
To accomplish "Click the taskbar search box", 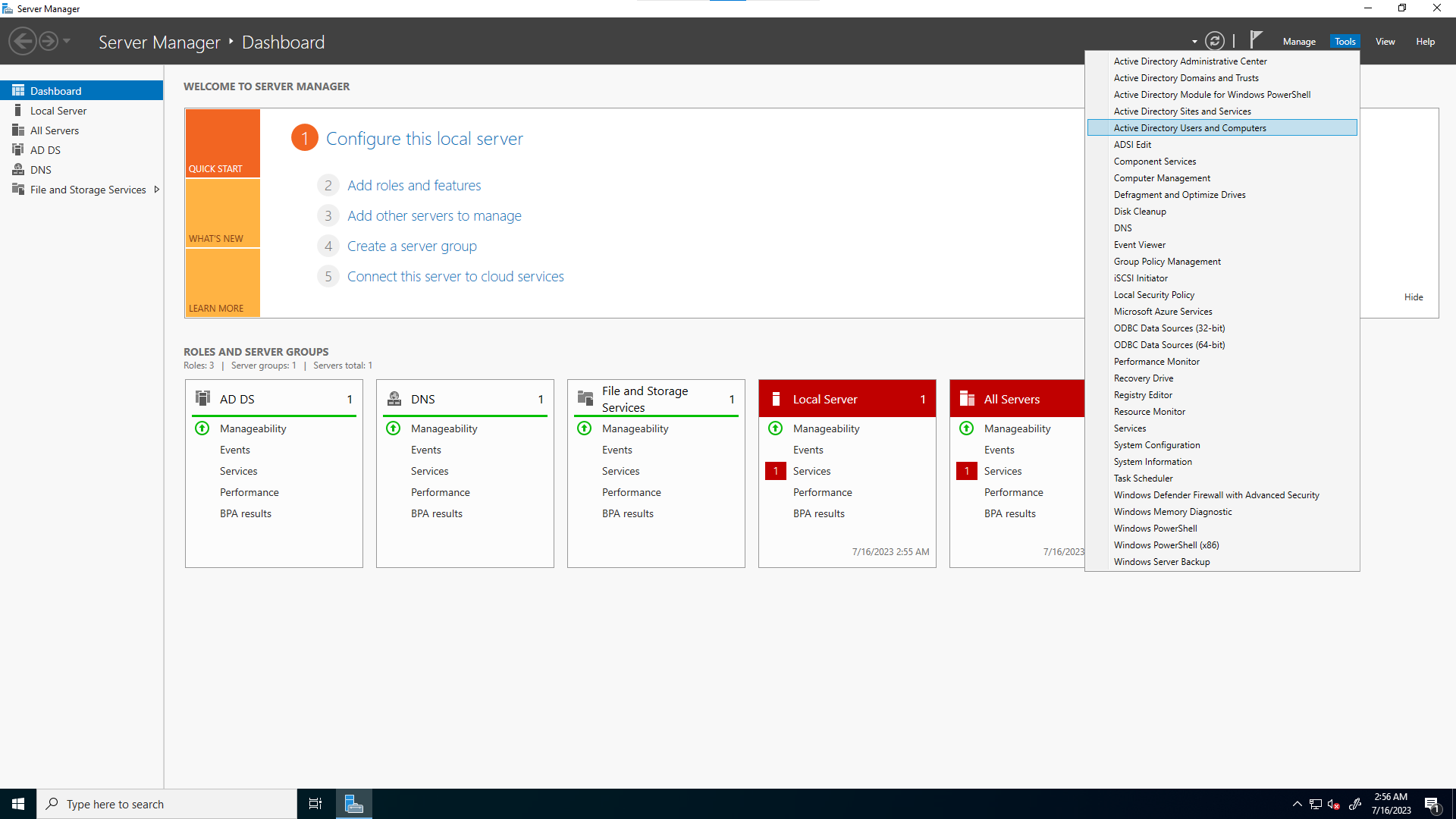I will tap(167, 804).
